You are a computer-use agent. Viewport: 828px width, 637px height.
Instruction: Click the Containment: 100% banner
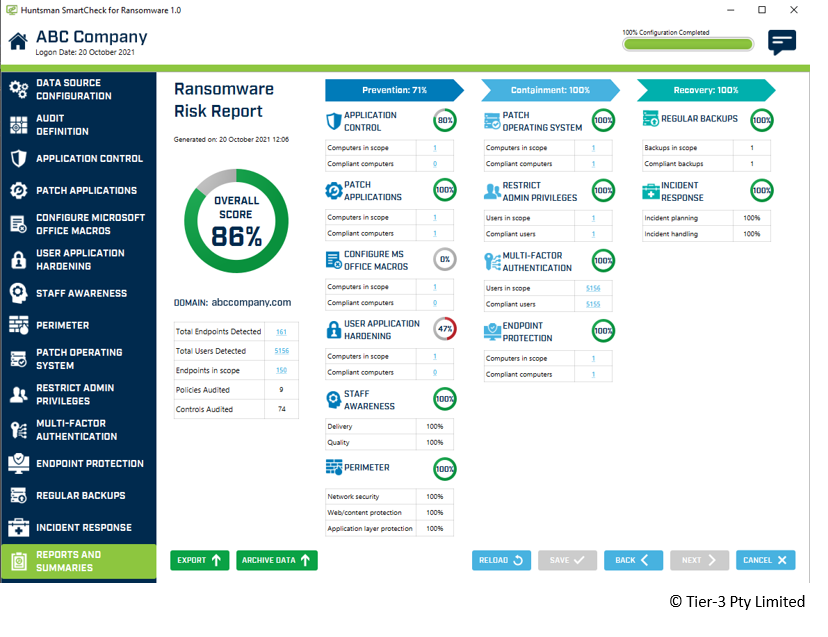pyautogui.click(x=550, y=90)
